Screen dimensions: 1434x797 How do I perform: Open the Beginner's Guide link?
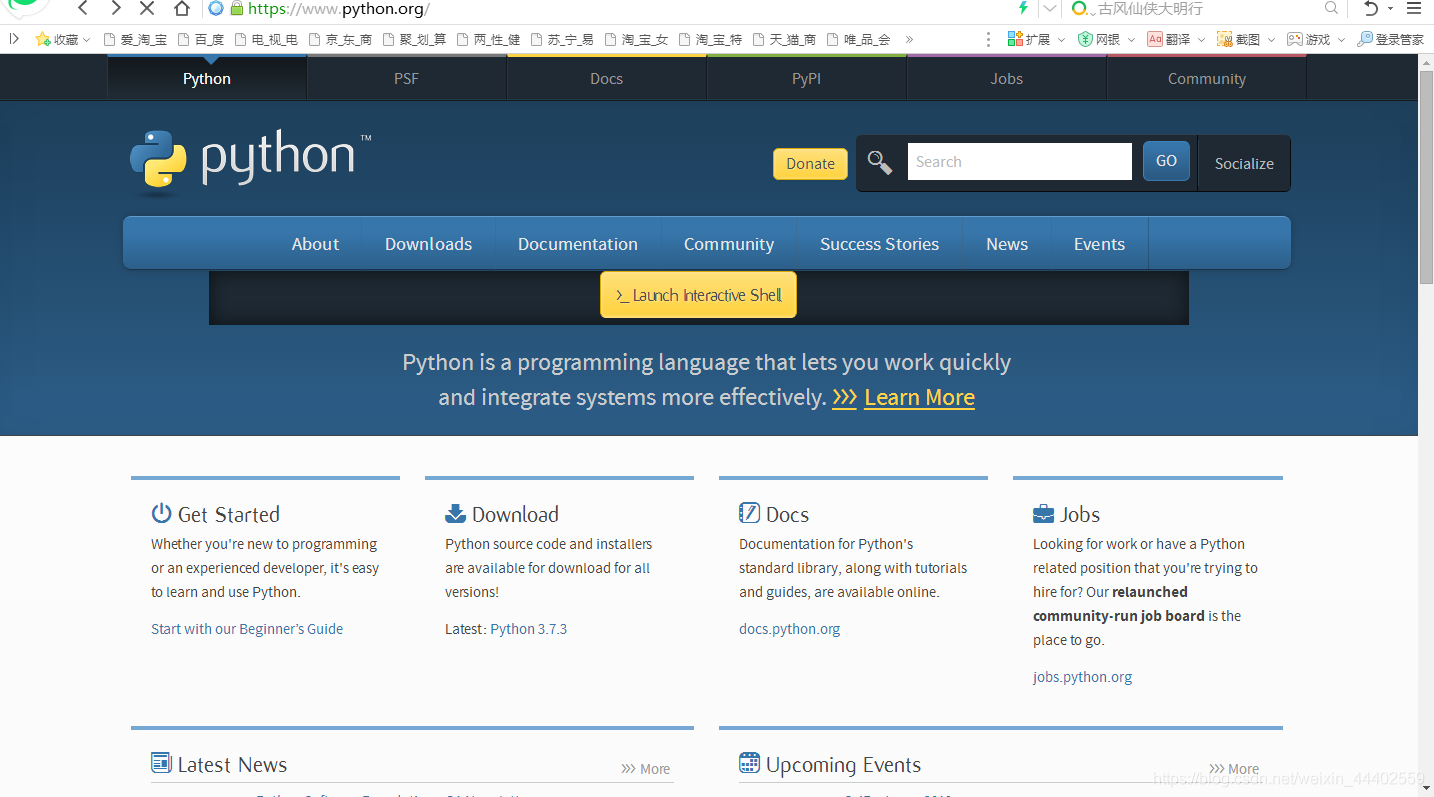247,629
